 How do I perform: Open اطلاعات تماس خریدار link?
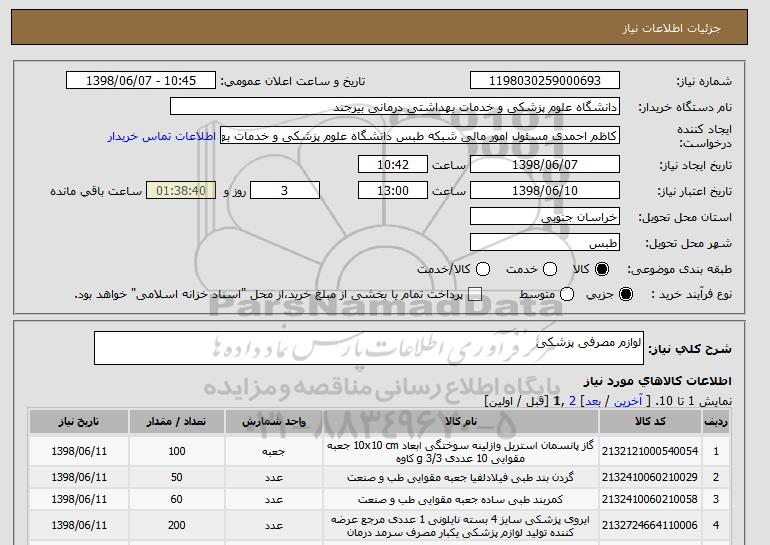[162, 136]
